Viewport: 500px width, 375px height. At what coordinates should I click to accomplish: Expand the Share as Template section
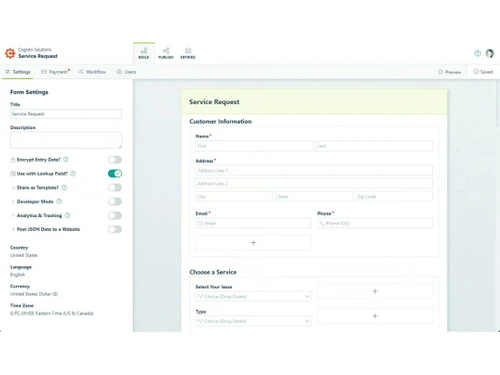tap(13, 188)
